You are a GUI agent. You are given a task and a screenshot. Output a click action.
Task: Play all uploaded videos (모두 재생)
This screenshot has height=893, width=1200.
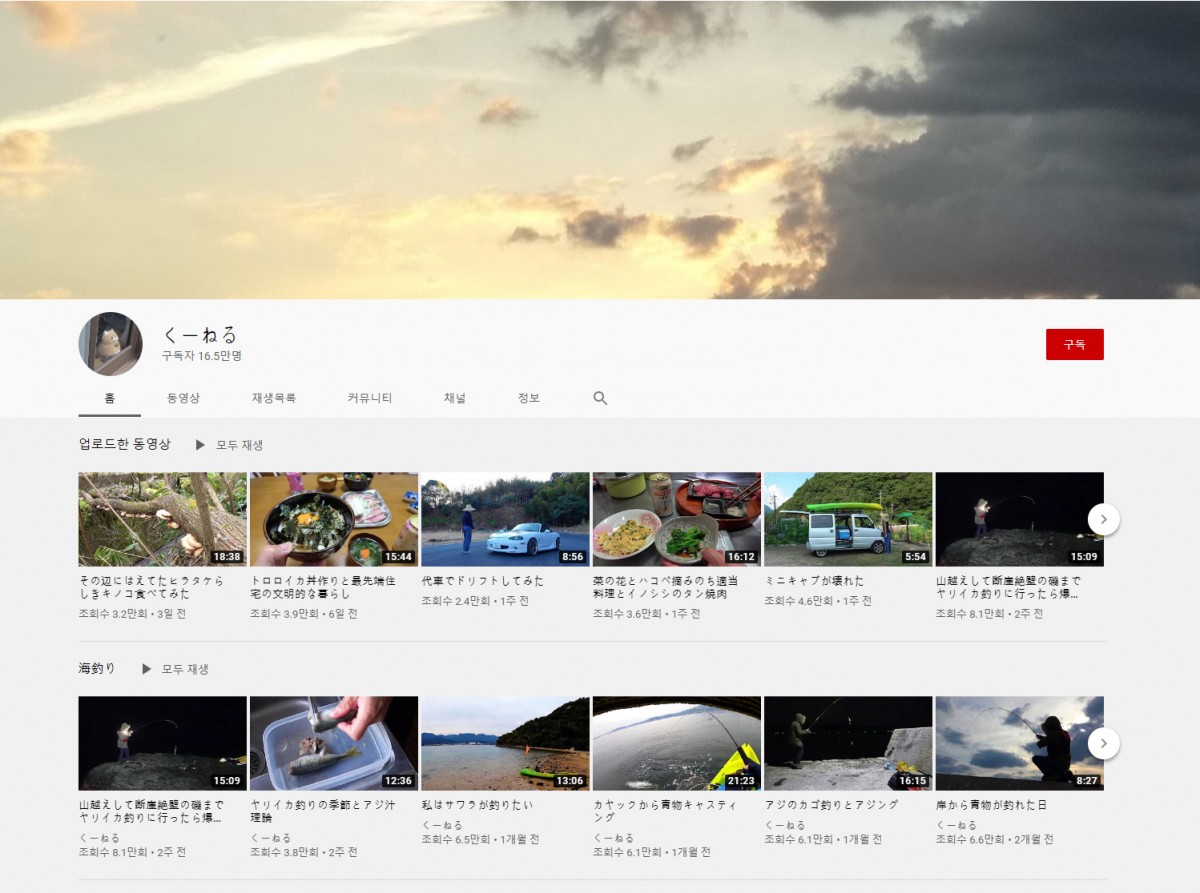(230, 445)
